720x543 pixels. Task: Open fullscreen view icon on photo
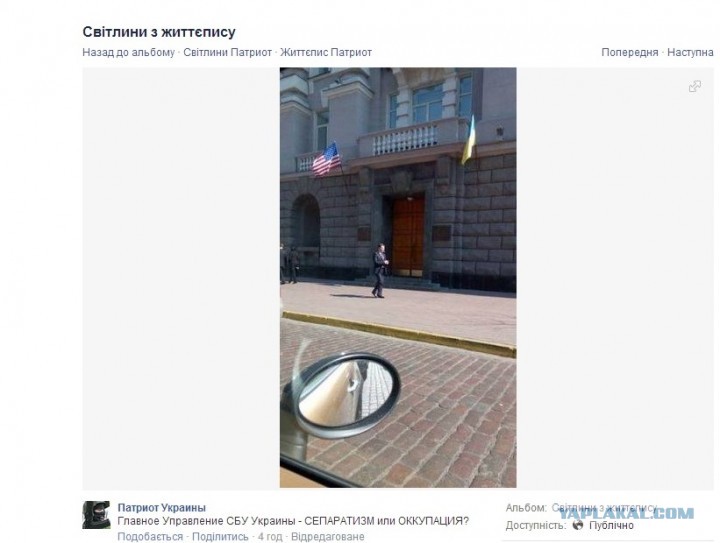(x=695, y=86)
